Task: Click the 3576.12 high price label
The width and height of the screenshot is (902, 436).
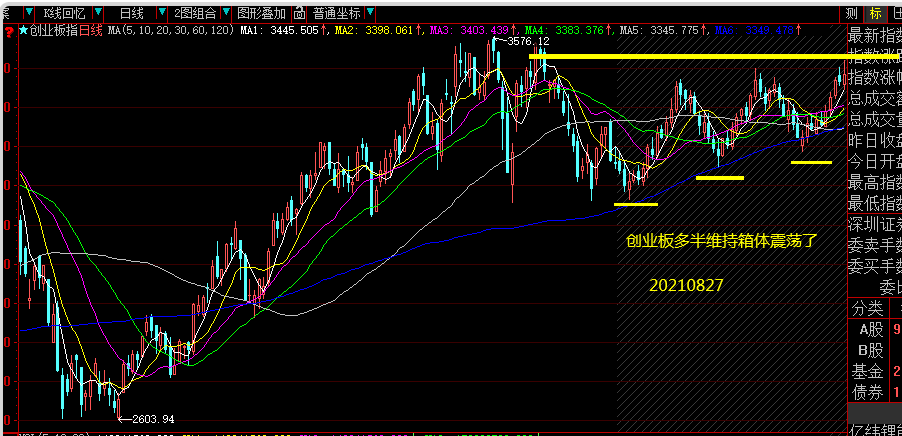Action: [x=528, y=41]
